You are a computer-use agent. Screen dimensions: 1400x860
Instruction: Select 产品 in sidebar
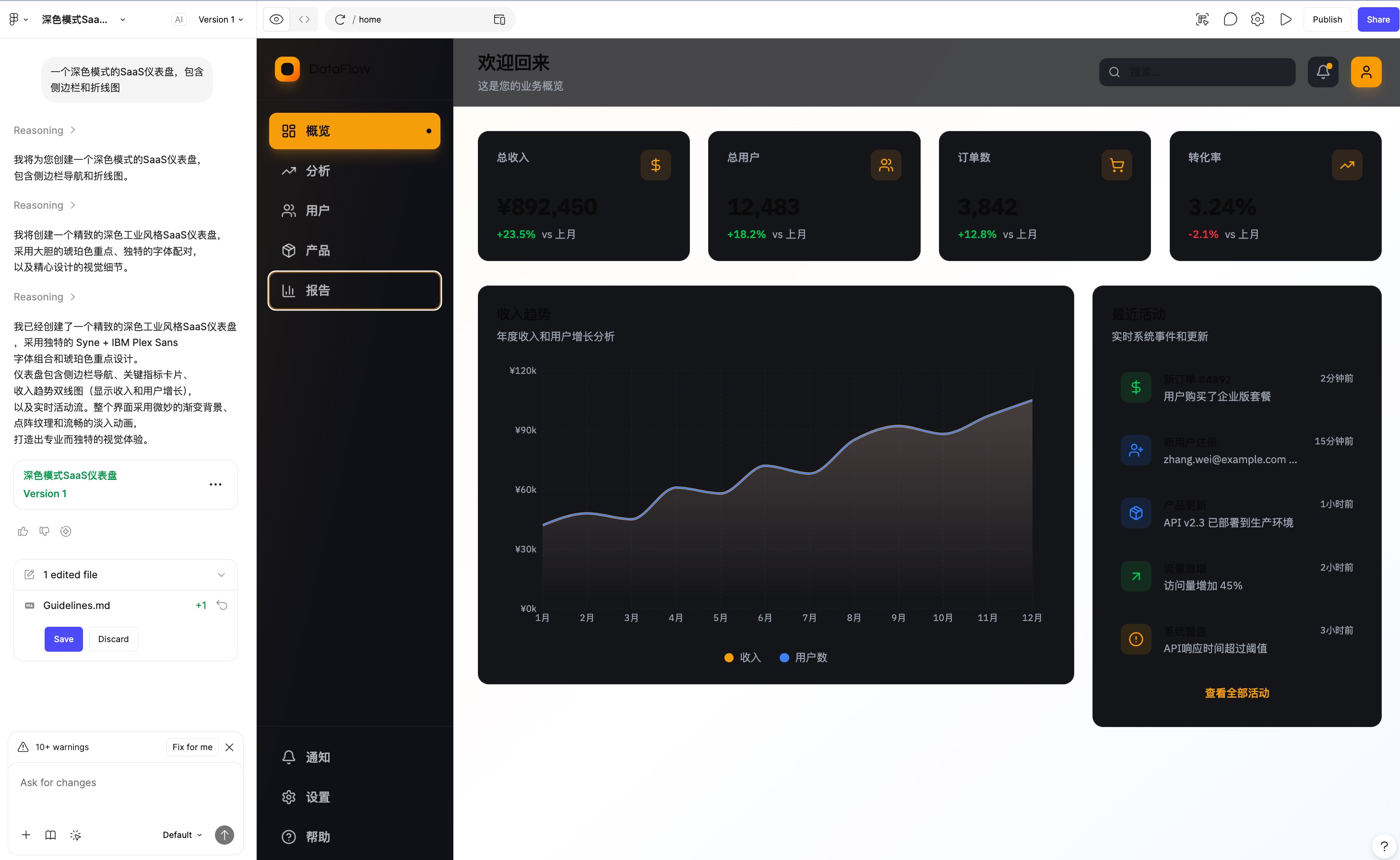(354, 250)
